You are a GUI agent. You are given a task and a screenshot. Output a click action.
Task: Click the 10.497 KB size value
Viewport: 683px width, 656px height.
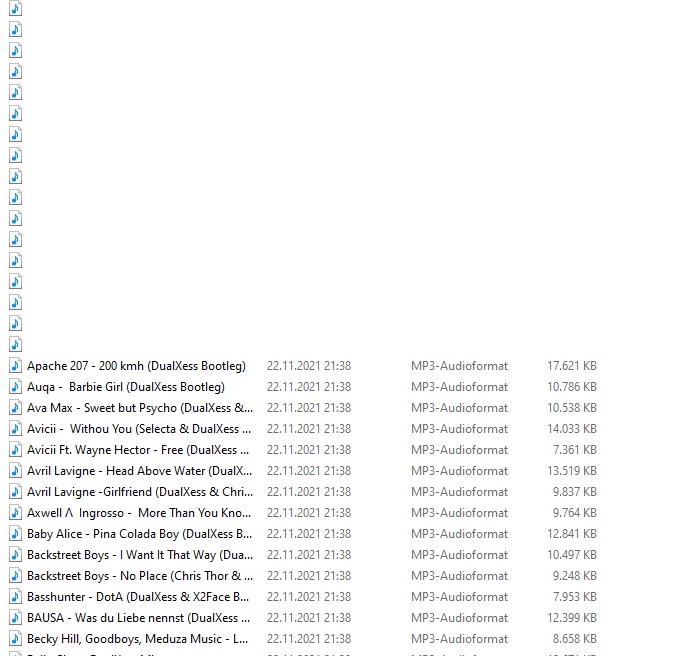(572, 555)
